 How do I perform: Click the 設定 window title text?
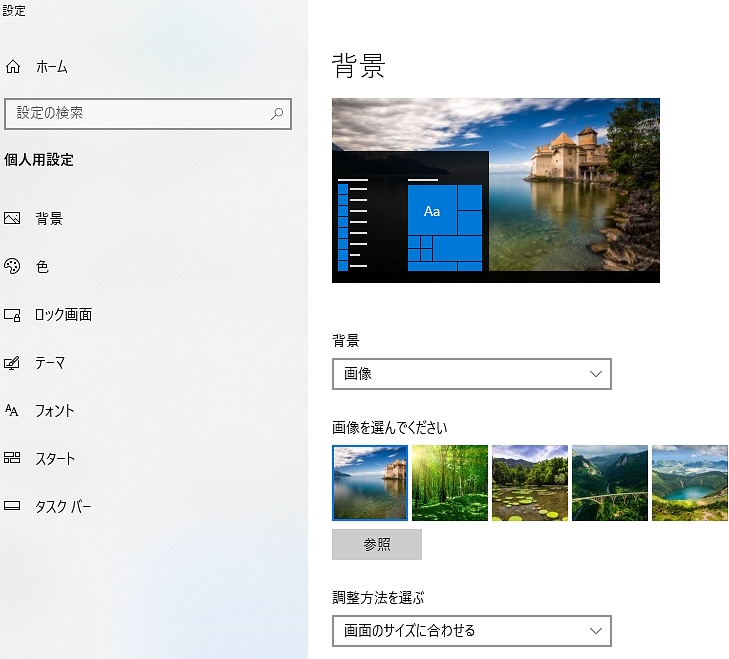coord(14,11)
